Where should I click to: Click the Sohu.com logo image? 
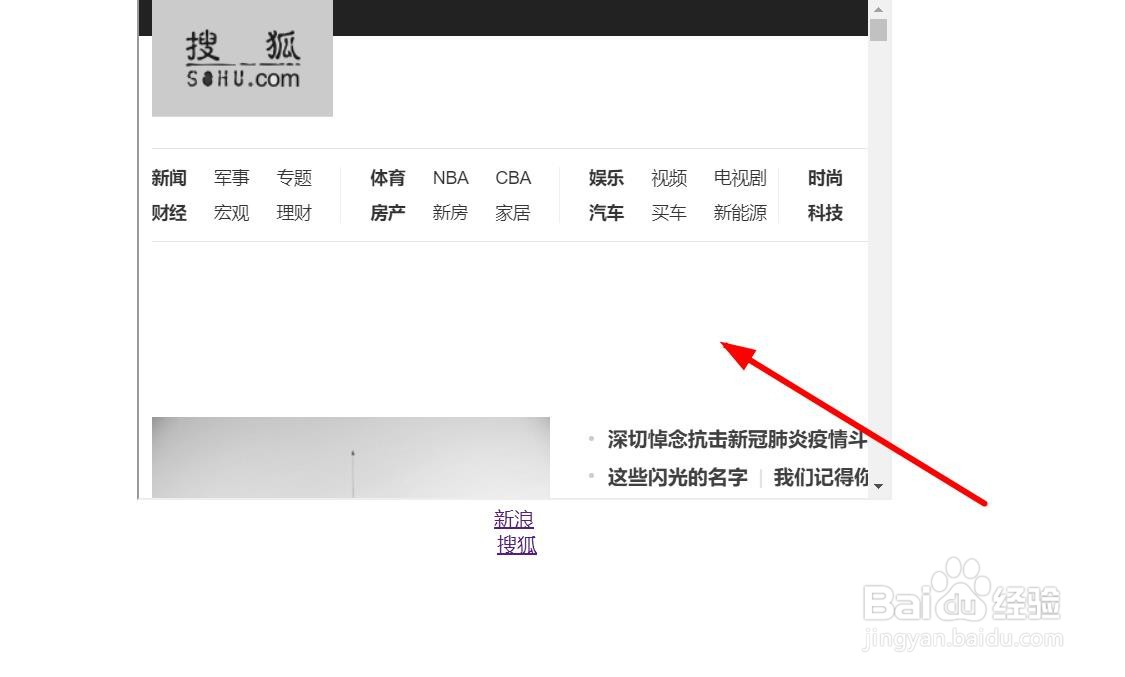(242, 58)
